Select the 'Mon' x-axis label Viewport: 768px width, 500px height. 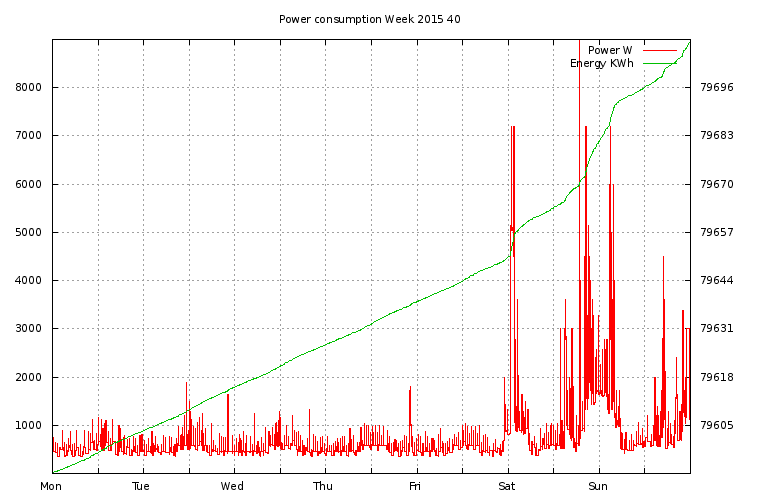pyautogui.click(x=51, y=486)
